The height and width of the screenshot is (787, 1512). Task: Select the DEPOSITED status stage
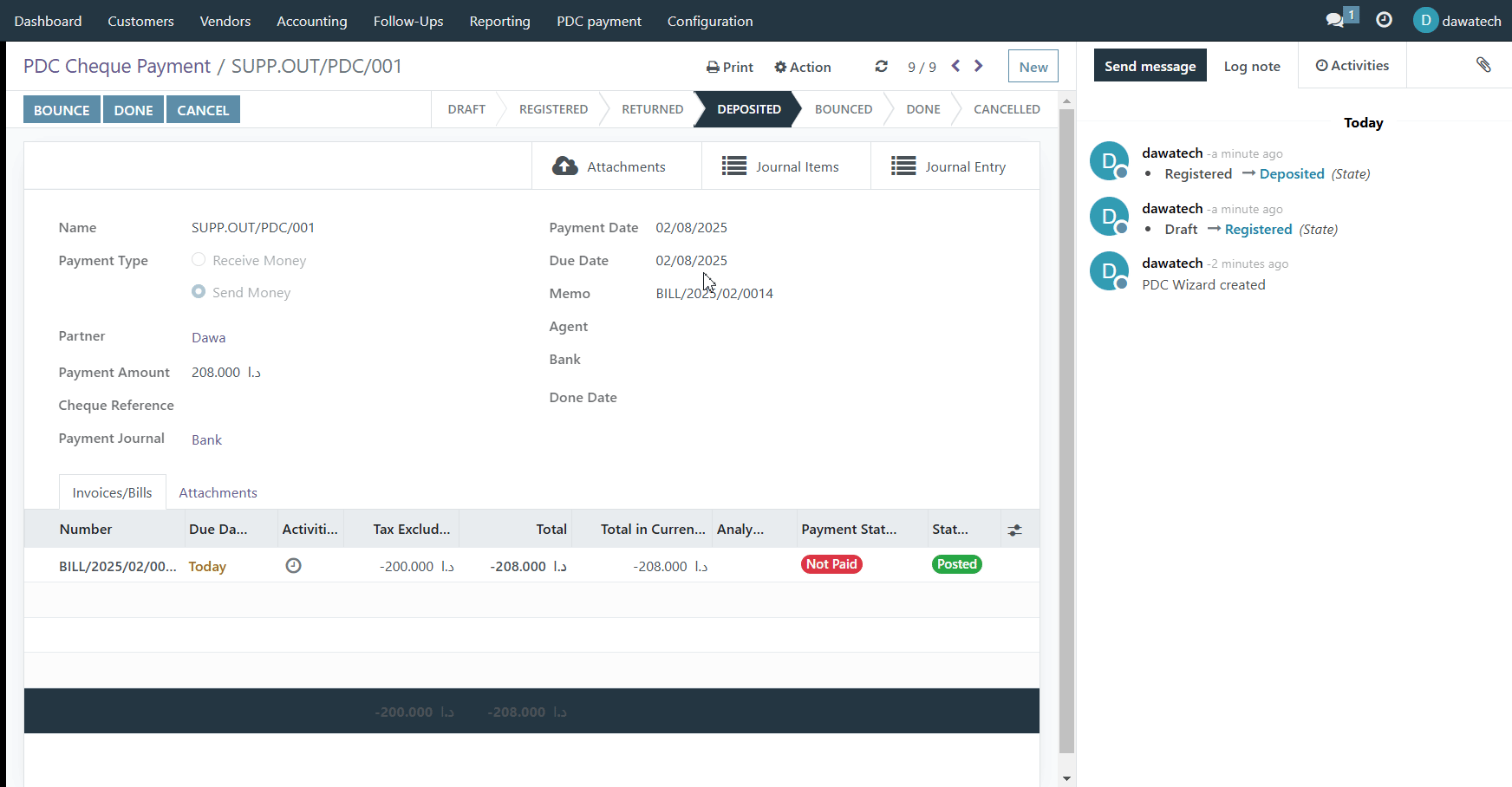[x=749, y=109]
